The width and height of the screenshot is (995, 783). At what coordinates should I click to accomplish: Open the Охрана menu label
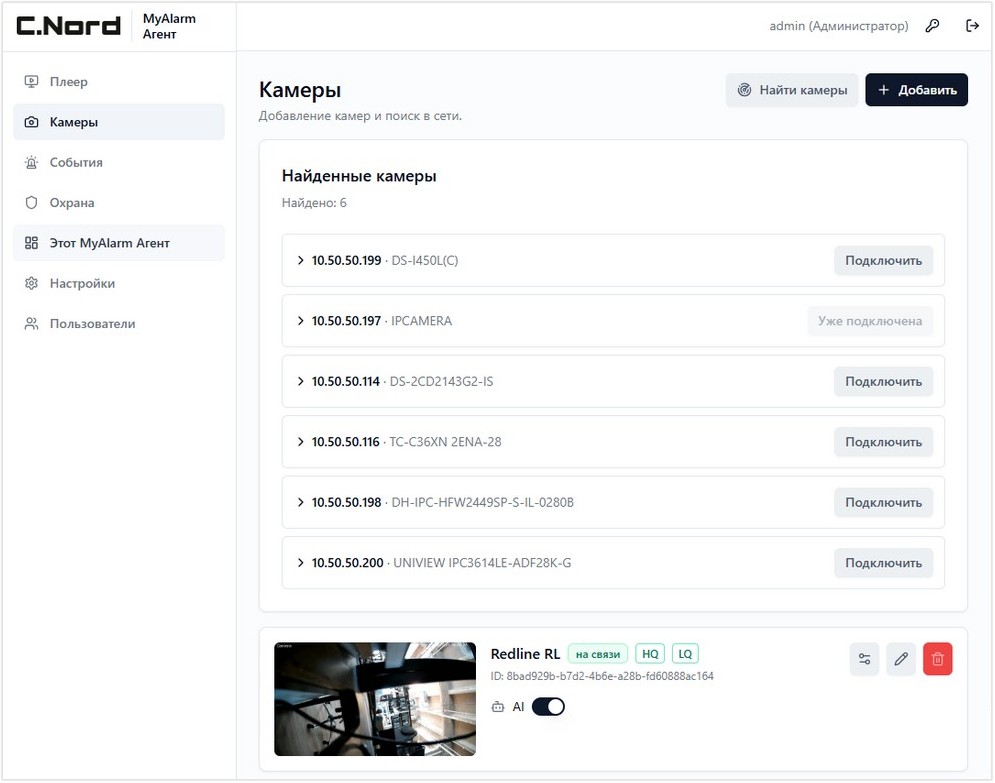tap(72, 203)
